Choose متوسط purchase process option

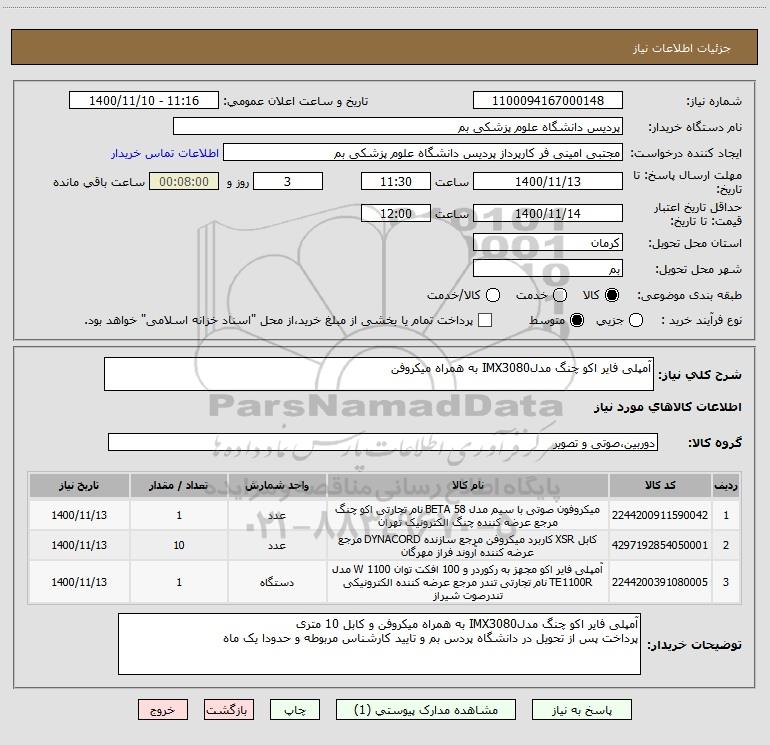click(577, 320)
